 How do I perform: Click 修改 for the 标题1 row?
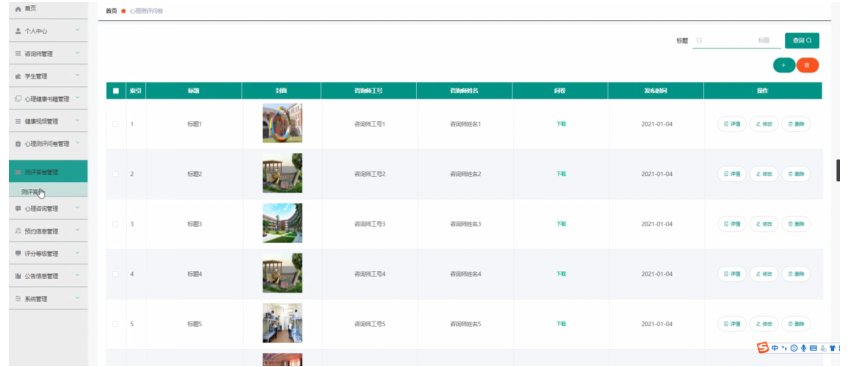[764, 124]
